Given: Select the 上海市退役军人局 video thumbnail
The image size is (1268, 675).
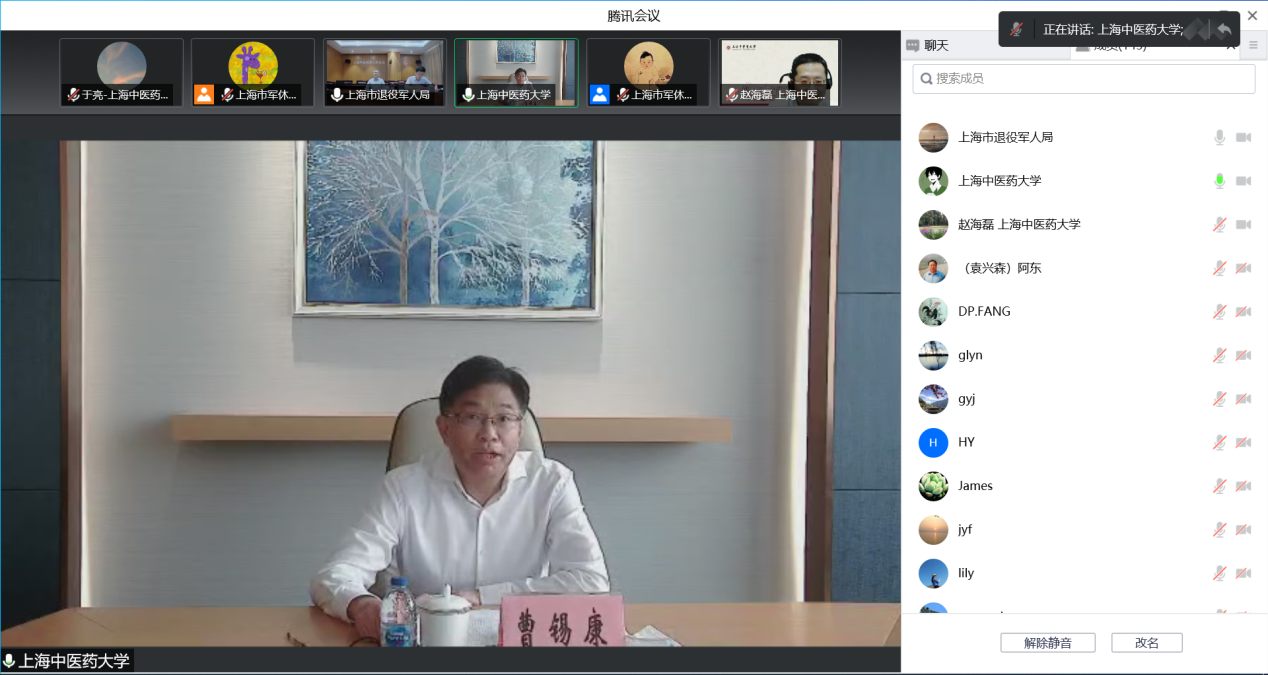Looking at the screenshot, I should (x=385, y=72).
